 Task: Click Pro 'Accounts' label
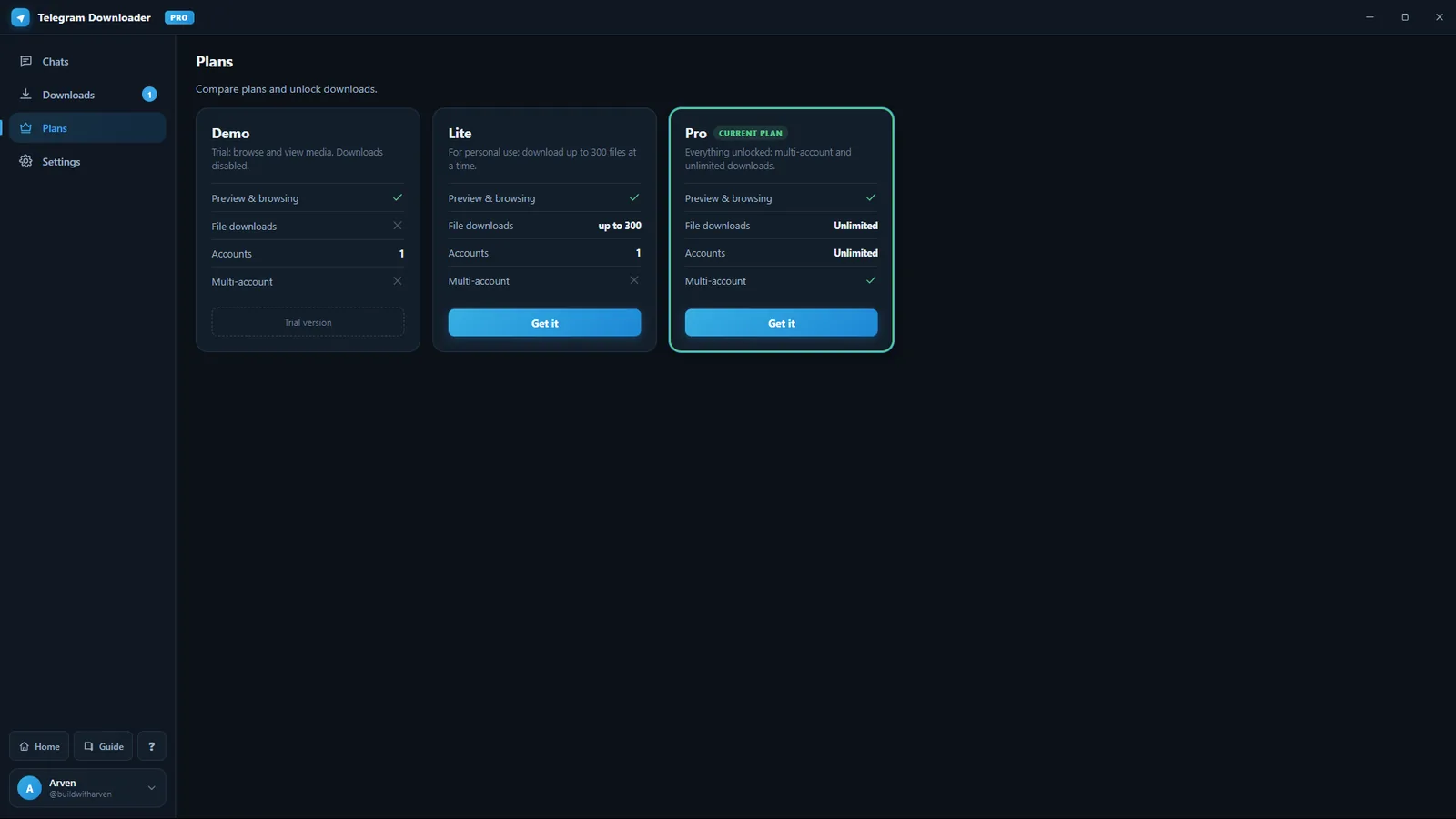(705, 253)
